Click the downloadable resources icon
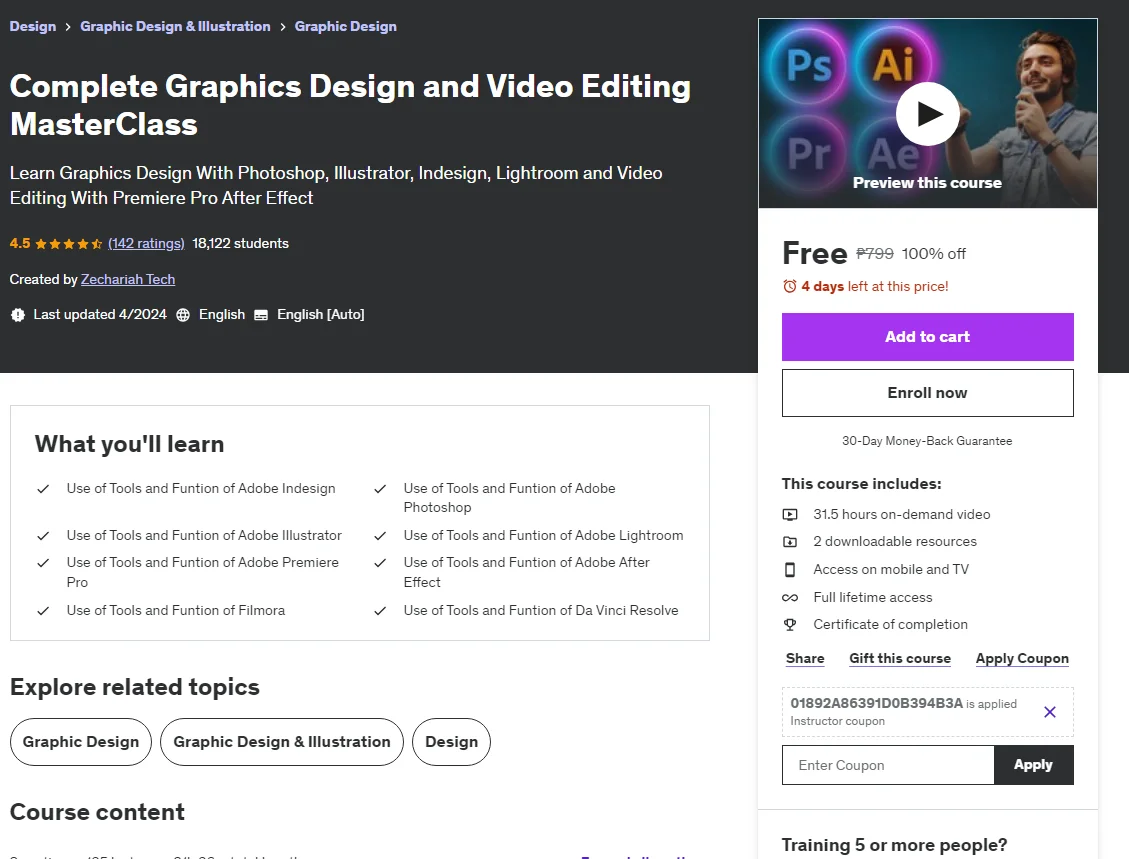This screenshot has width=1129, height=859. tap(790, 541)
